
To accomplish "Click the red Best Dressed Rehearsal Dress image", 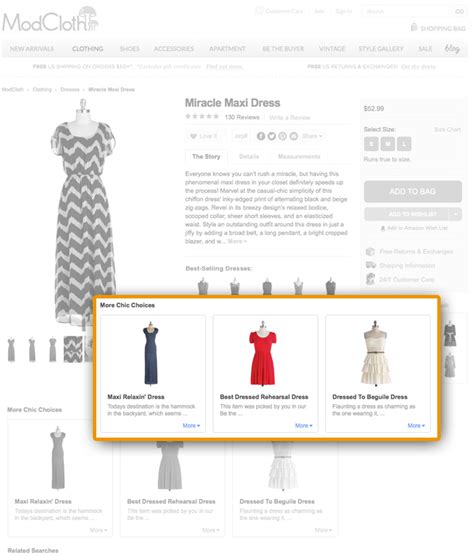I will click(x=263, y=353).
